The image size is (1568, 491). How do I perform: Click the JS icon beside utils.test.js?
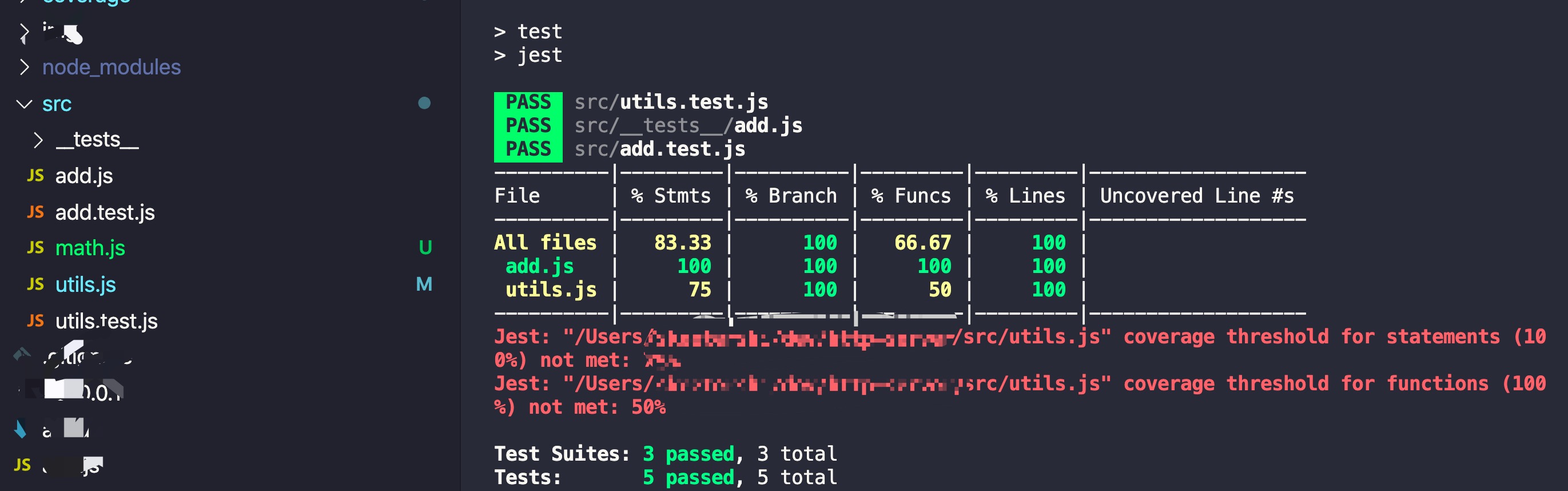coord(35,321)
